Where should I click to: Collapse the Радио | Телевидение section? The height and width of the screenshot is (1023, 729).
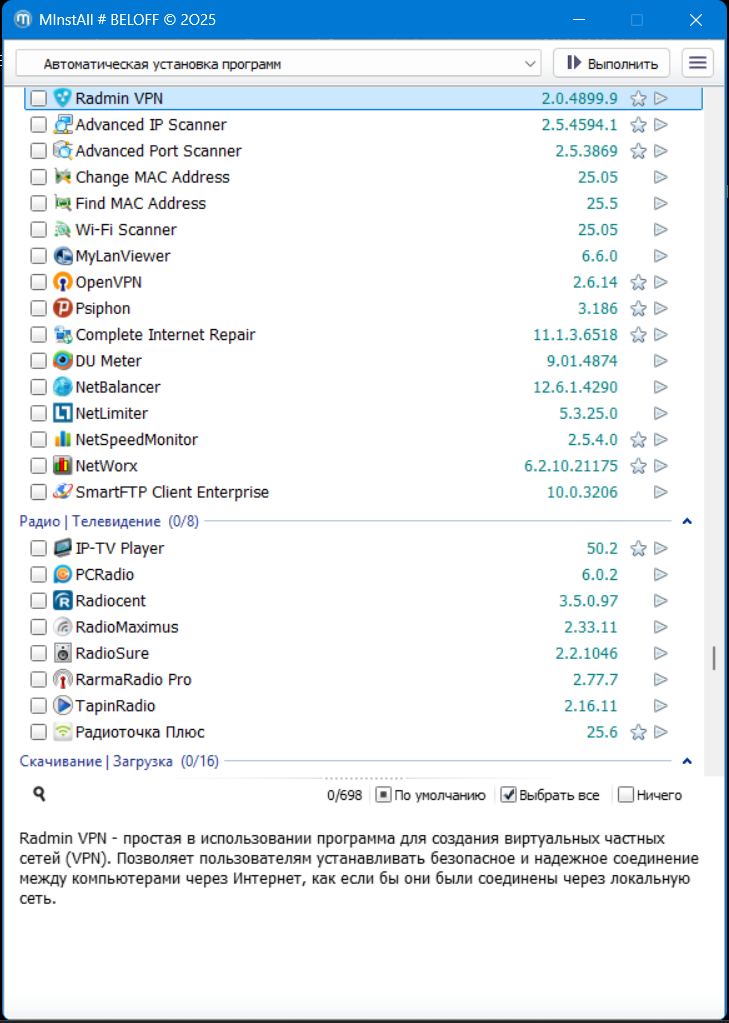pos(687,521)
